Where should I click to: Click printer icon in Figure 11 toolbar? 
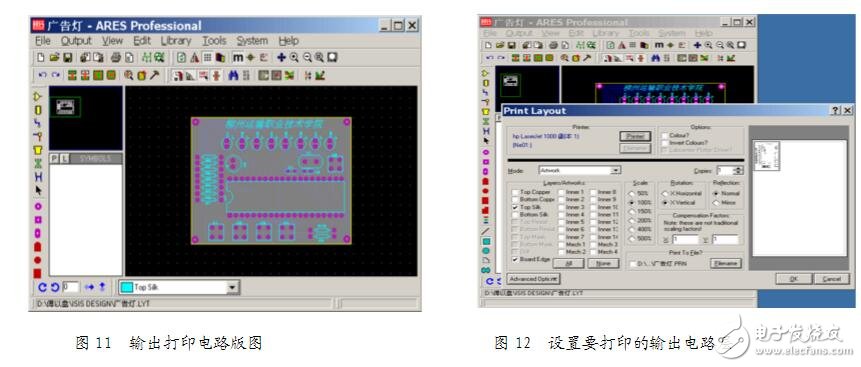[x=115, y=57]
